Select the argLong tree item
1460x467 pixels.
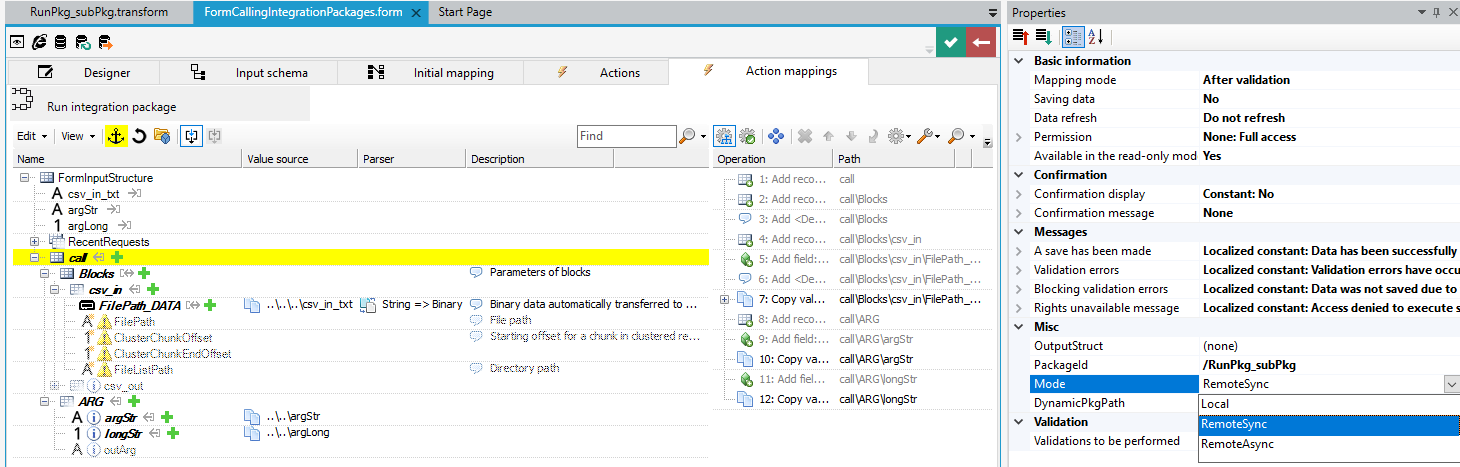88,226
